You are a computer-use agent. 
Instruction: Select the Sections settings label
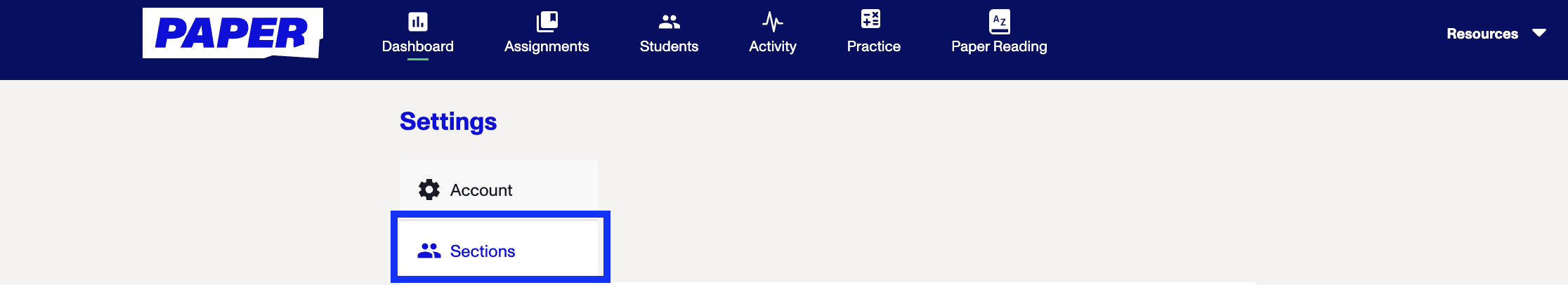[483, 251]
